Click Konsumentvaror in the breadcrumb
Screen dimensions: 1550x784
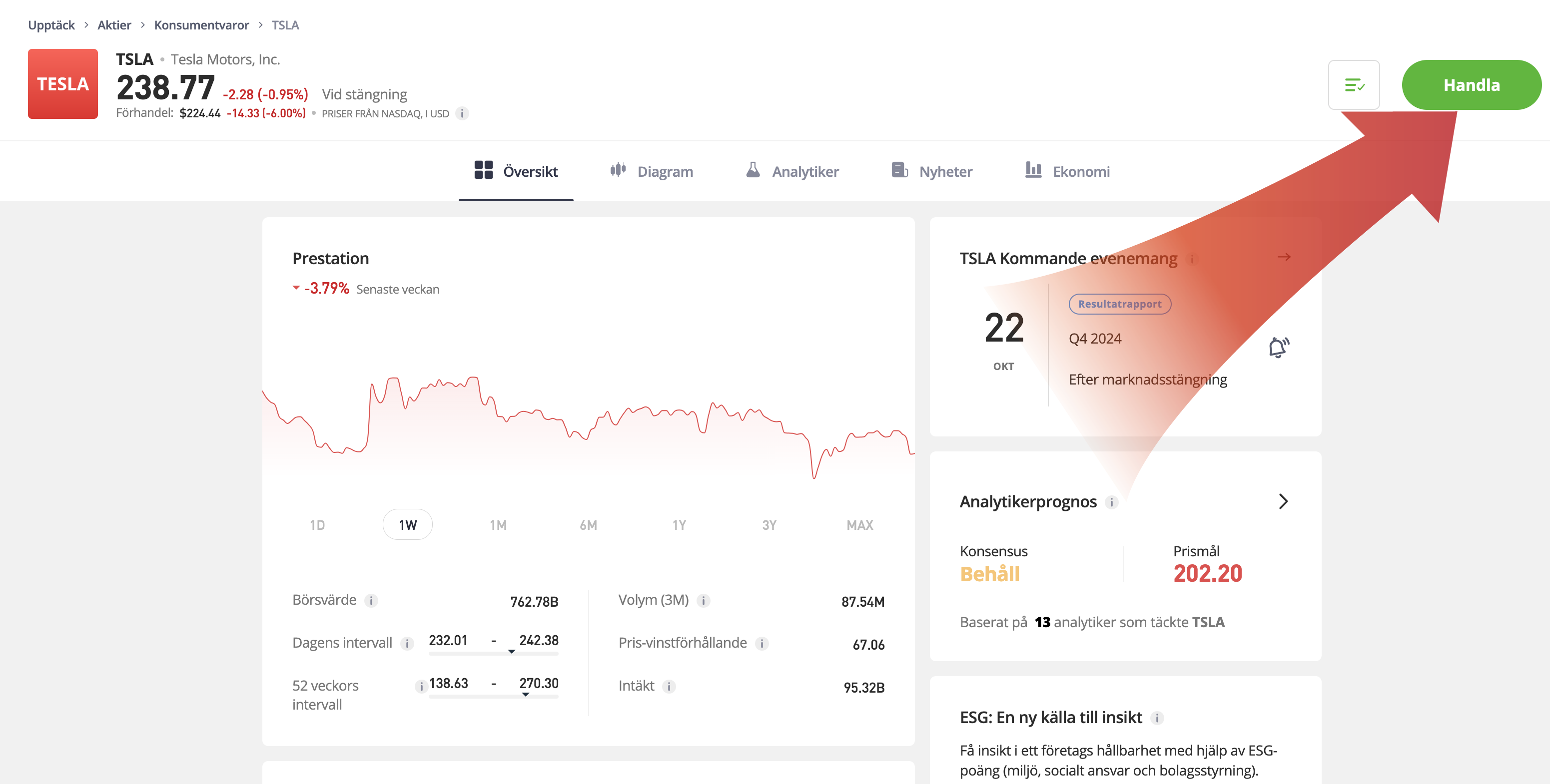pyautogui.click(x=201, y=24)
